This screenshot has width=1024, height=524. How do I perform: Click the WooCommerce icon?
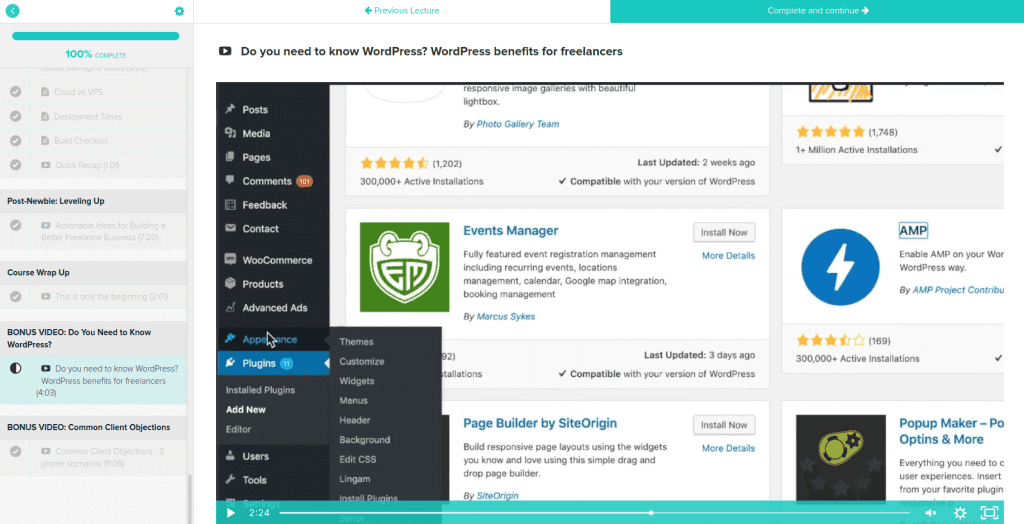(230, 259)
